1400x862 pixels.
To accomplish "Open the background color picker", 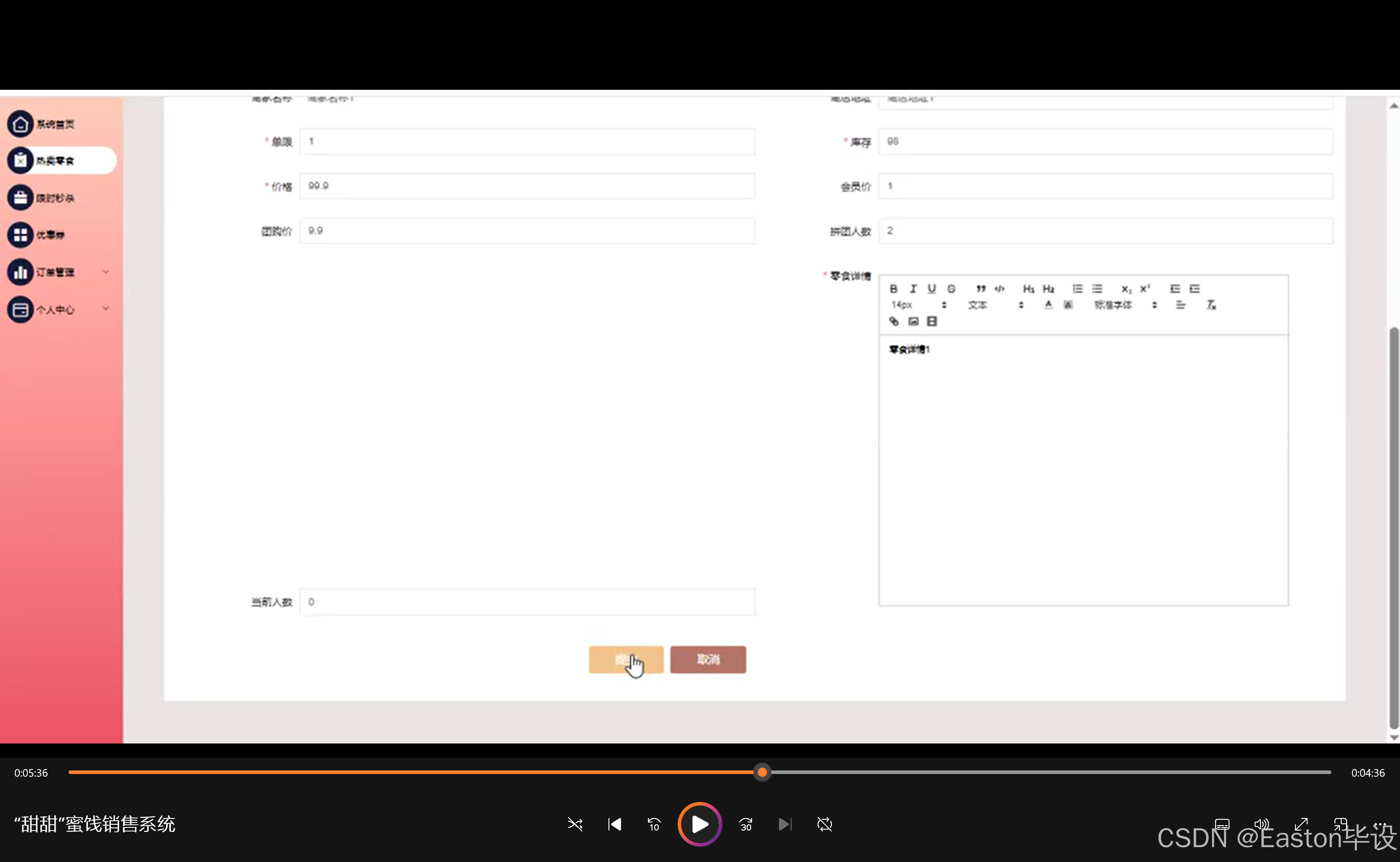I will coord(1068,305).
